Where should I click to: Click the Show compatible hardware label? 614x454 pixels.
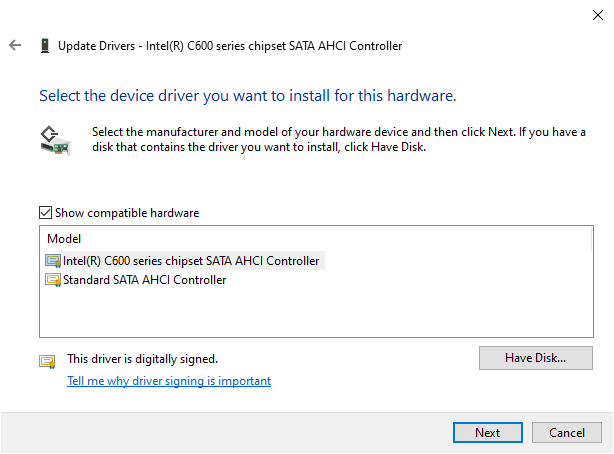coord(127,213)
